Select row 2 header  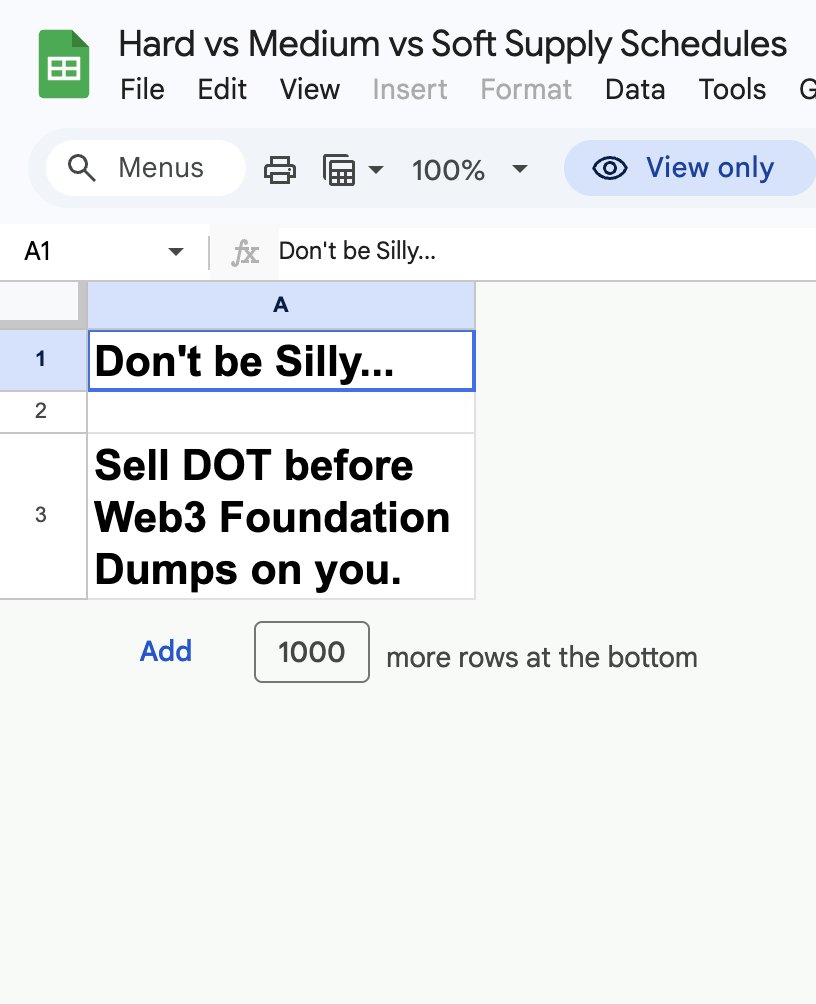click(x=41, y=411)
